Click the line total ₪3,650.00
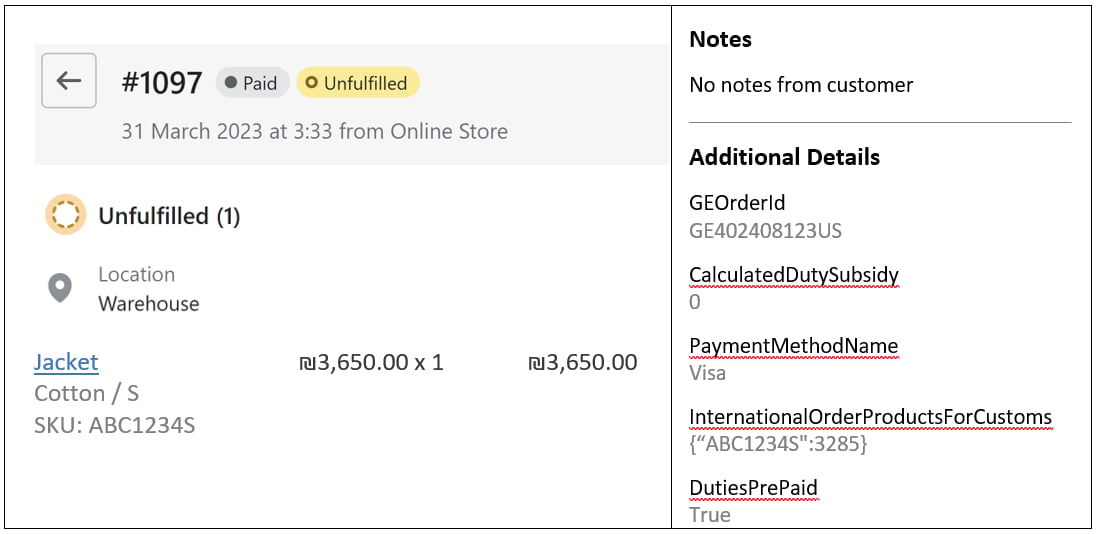Screen dimensions: 1096x534 pos(582,363)
